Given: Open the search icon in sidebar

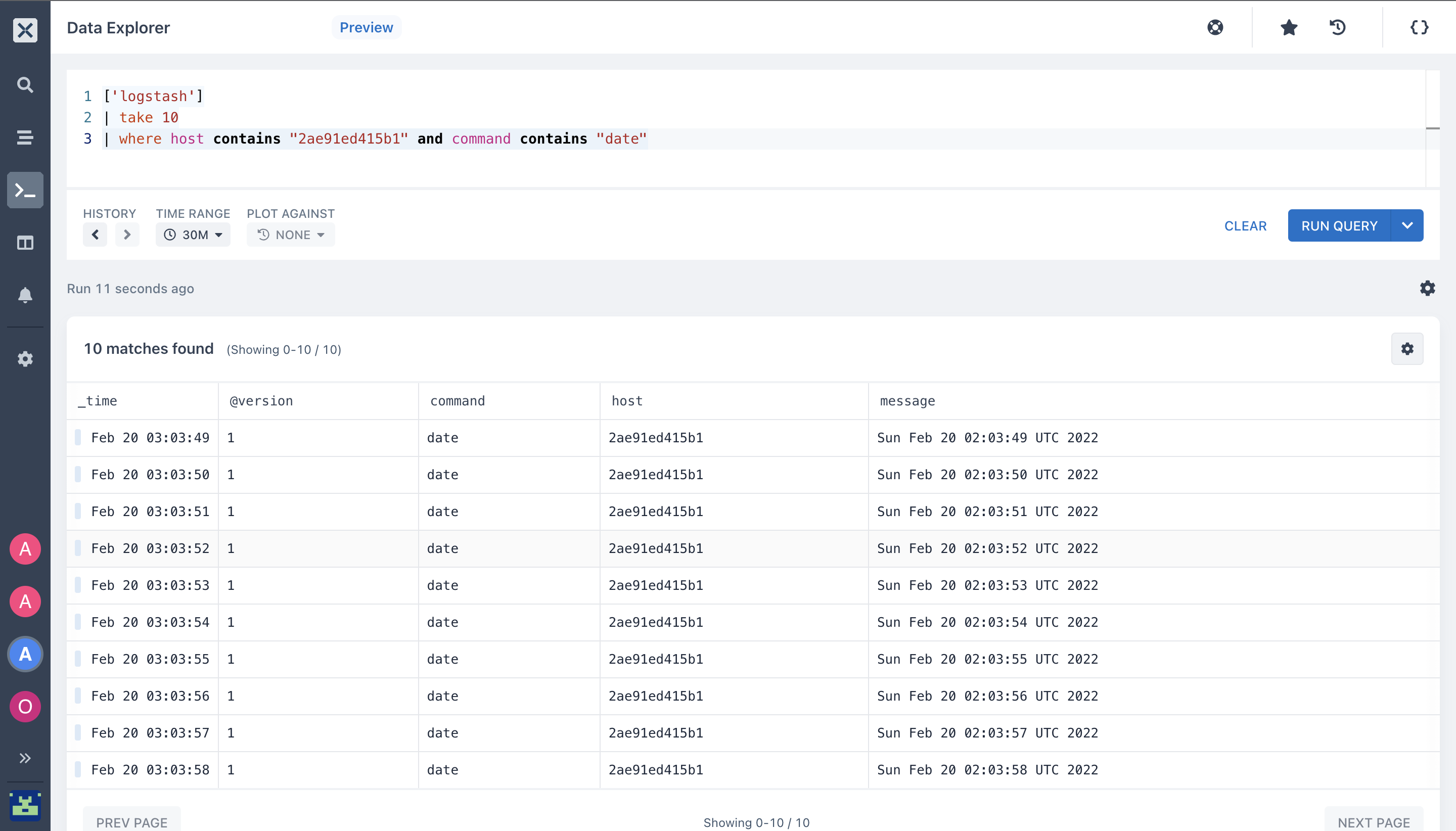Looking at the screenshot, I should pos(25,85).
